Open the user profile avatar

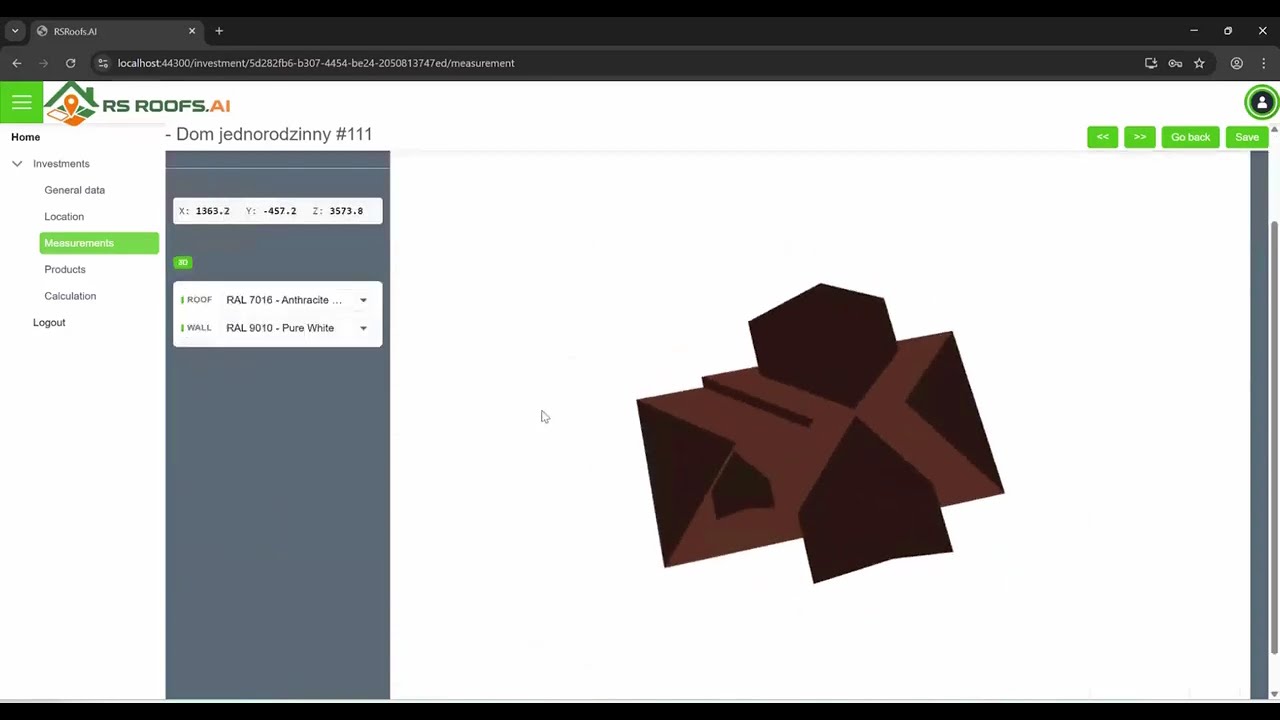(x=1261, y=102)
